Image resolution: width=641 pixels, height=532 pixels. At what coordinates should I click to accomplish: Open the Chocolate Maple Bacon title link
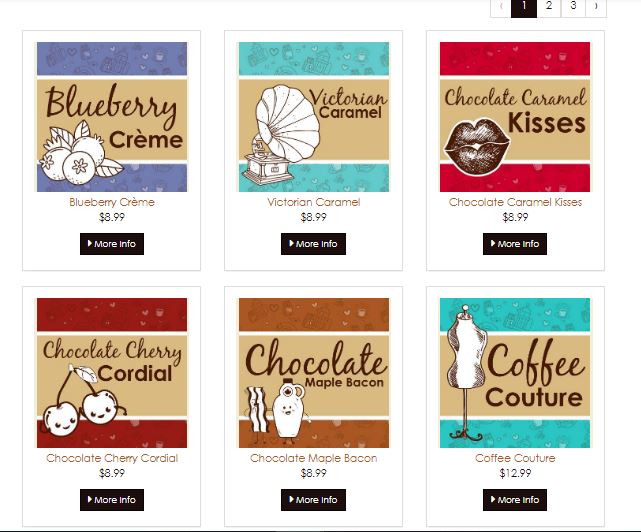314,458
